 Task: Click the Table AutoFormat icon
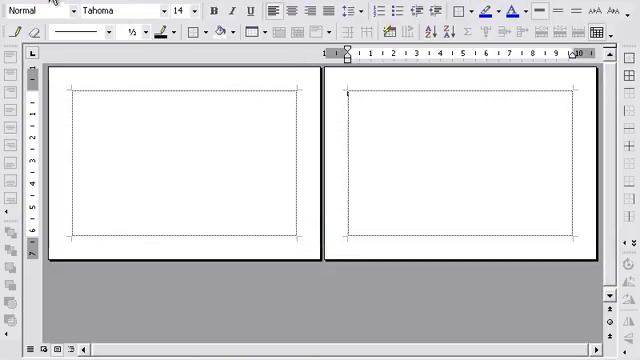(x=389, y=32)
